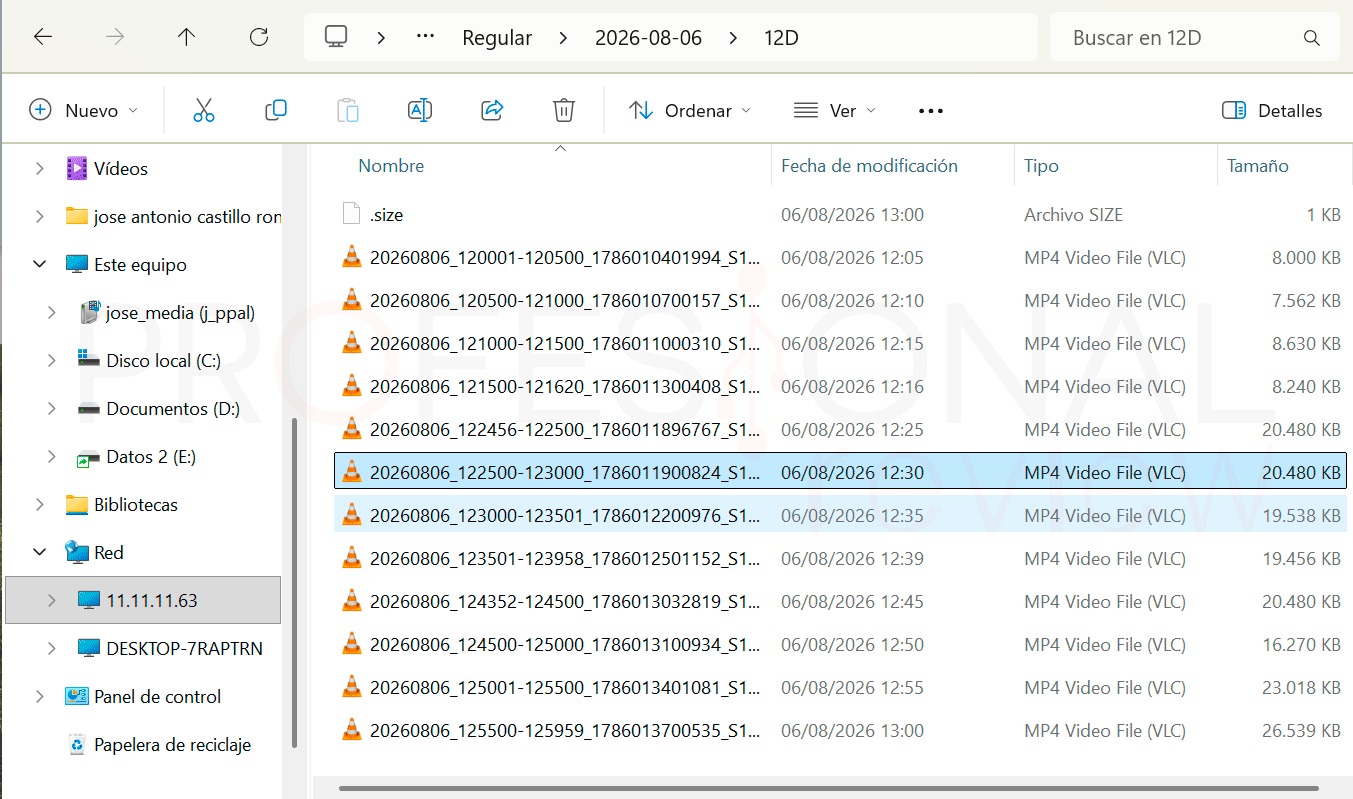Click the Archivo SIZE type cell
Image resolution: width=1353 pixels, height=799 pixels.
1073,214
